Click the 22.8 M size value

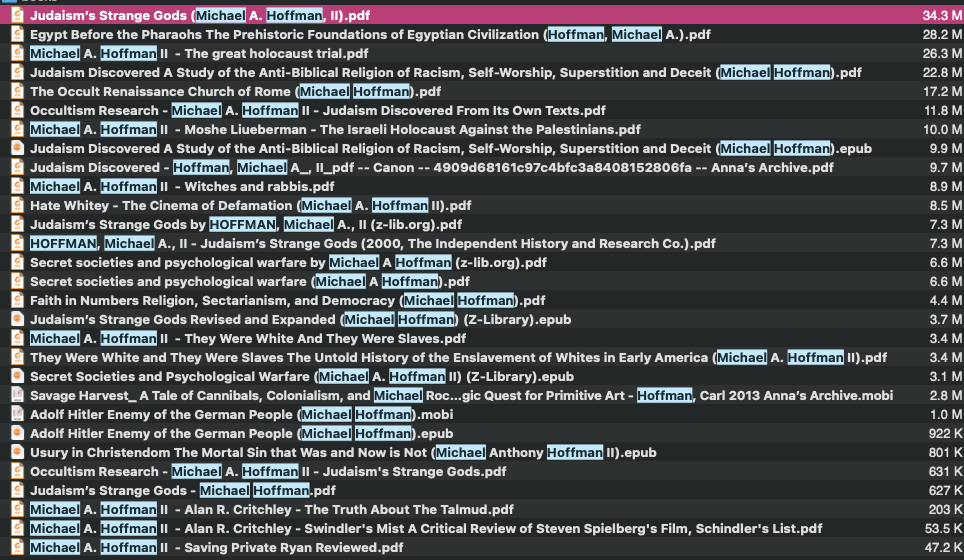(x=942, y=73)
